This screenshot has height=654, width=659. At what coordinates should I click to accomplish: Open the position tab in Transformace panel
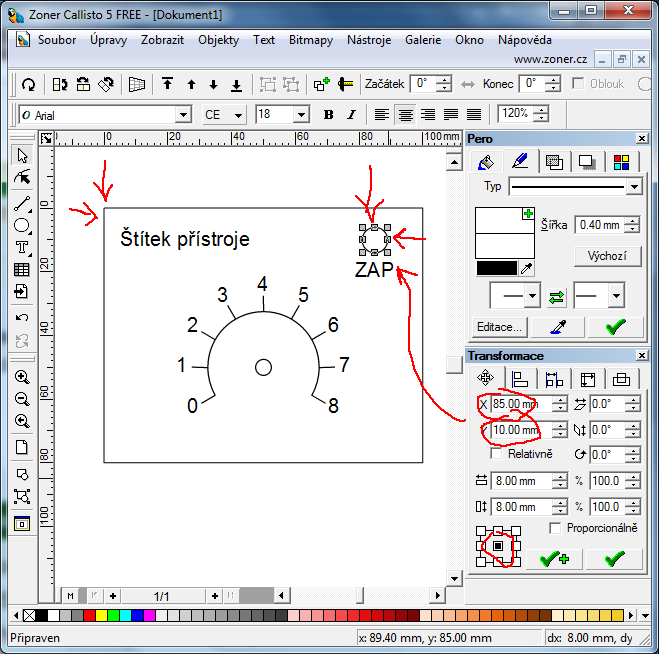point(485,378)
